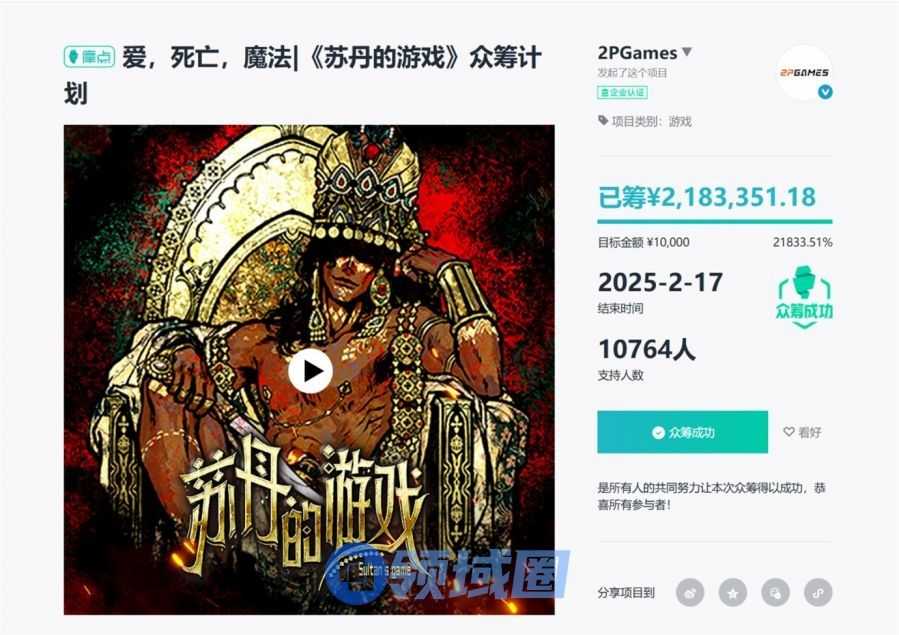
Task: Click the blue verified badge on avatar
Action: pyautogui.click(x=825, y=92)
